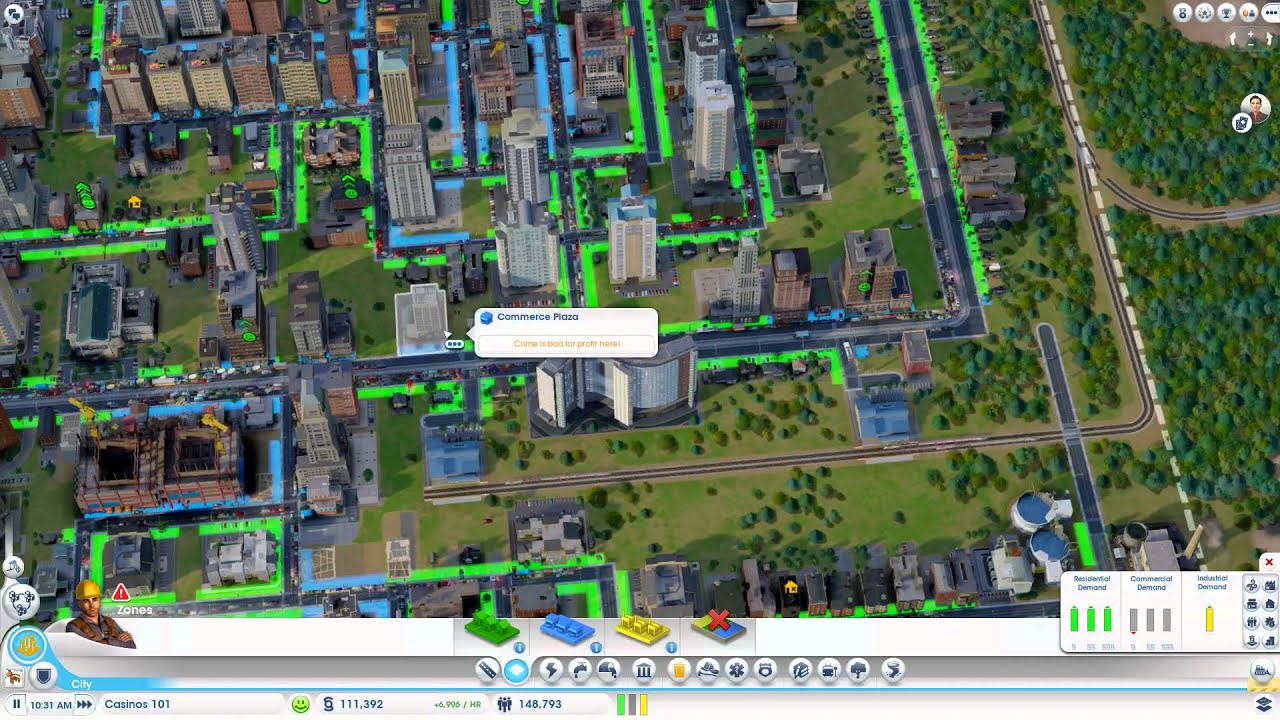Click the Residential Demand green bars
The width and height of the screenshot is (1280, 720).
pos(1091,620)
